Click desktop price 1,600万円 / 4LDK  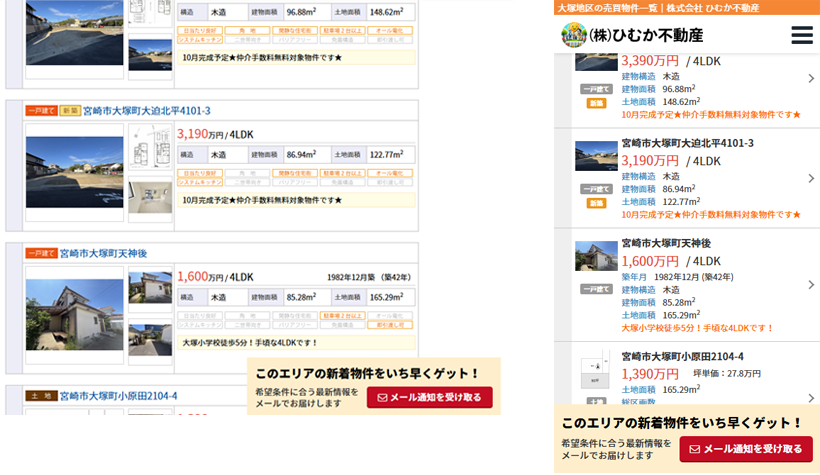(215, 276)
